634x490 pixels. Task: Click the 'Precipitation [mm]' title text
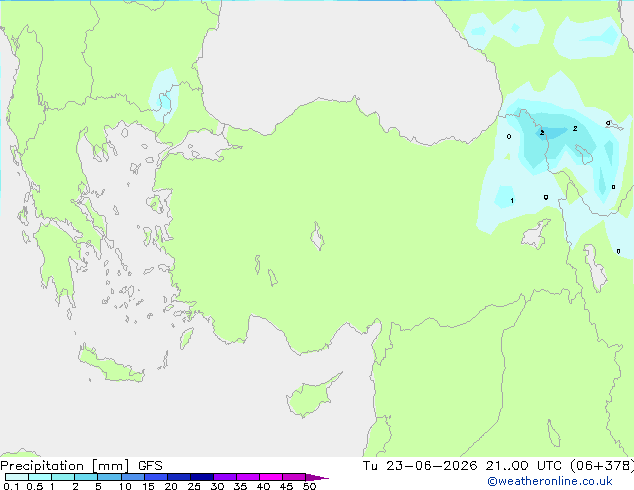pyautogui.click(x=65, y=466)
